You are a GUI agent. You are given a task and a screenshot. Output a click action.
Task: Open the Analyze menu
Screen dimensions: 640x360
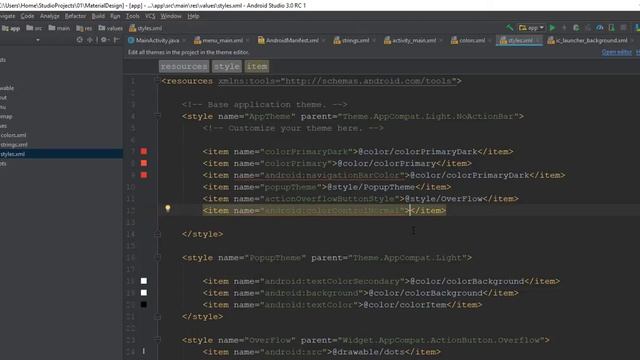coord(50,16)
